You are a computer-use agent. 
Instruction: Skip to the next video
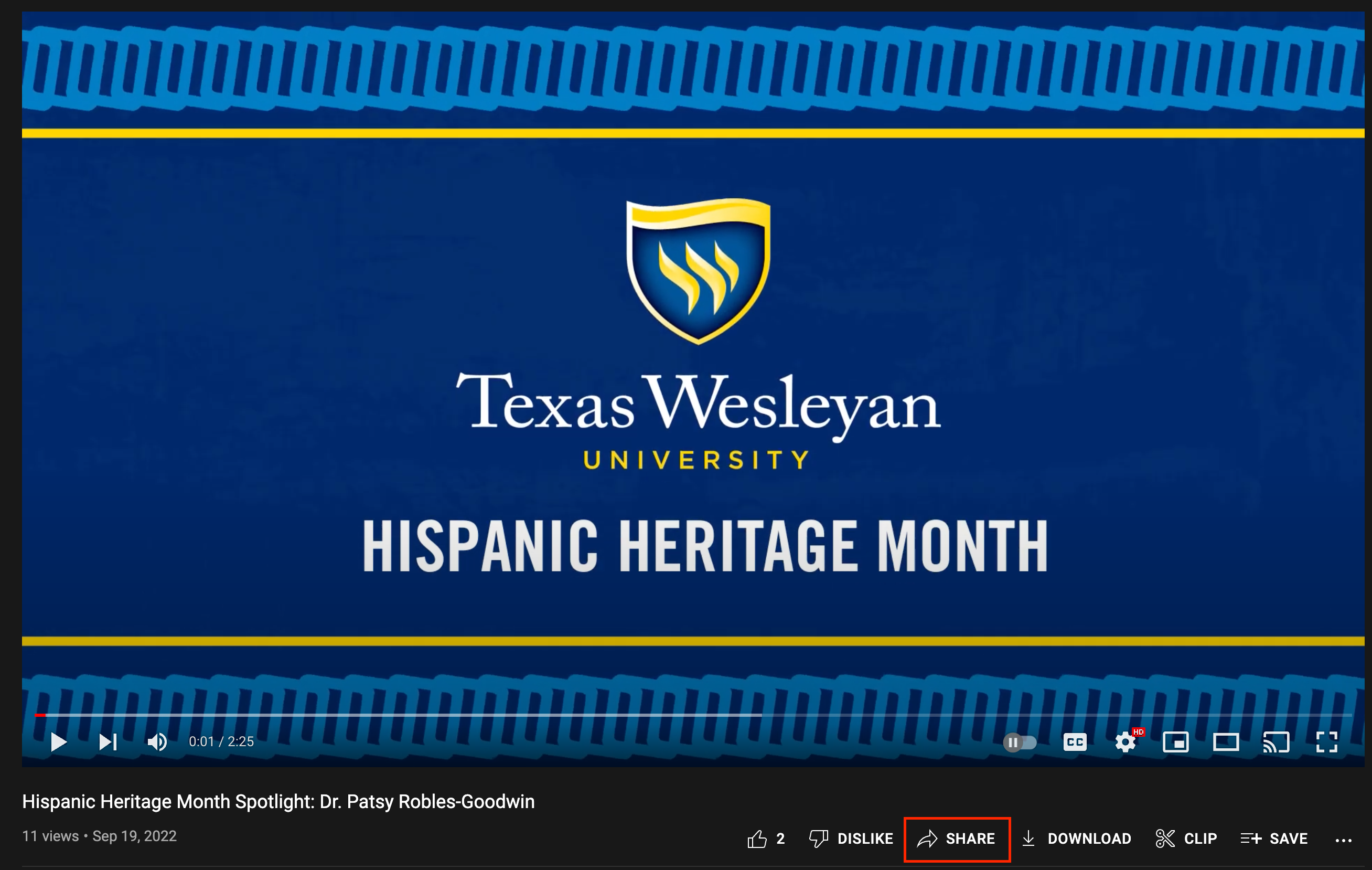[108, 742]
